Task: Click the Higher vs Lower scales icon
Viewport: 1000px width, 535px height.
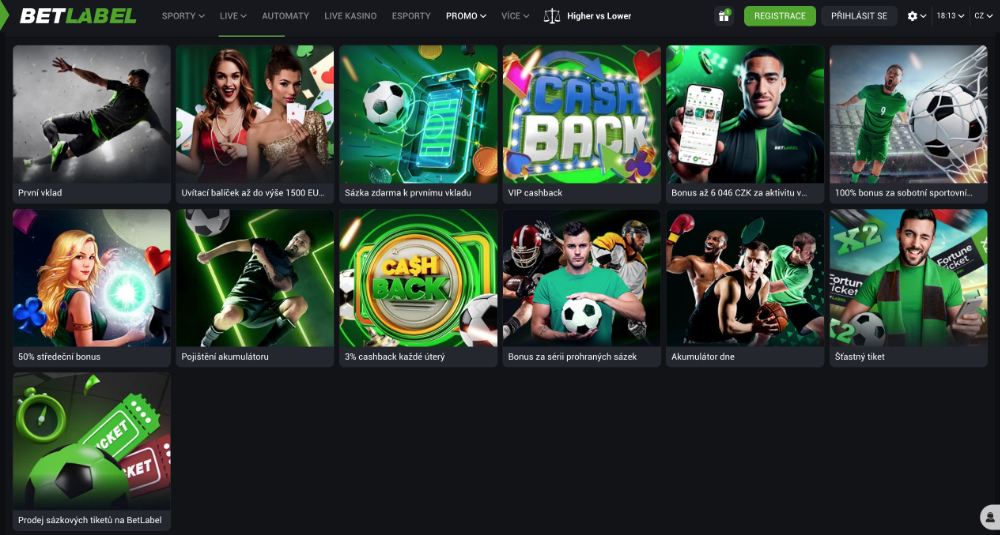Action: point(552,16)
